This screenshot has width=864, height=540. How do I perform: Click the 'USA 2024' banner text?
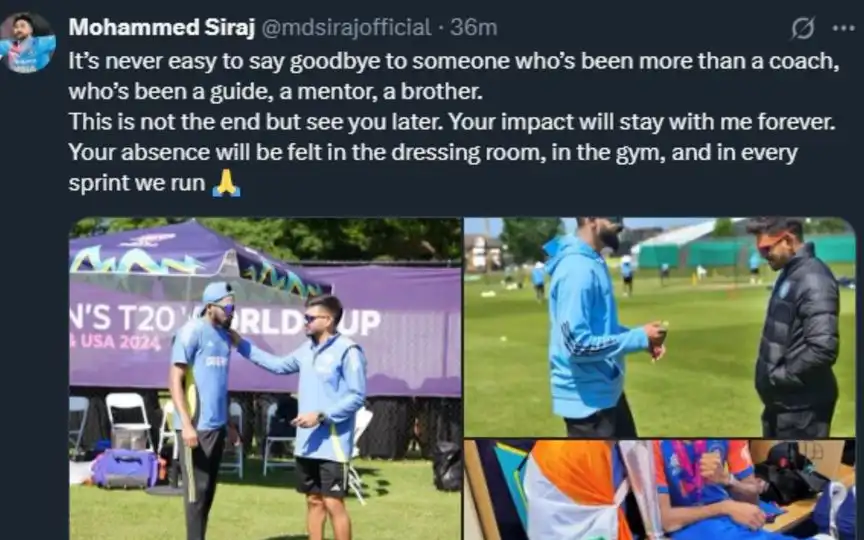(x=115, y=342)
